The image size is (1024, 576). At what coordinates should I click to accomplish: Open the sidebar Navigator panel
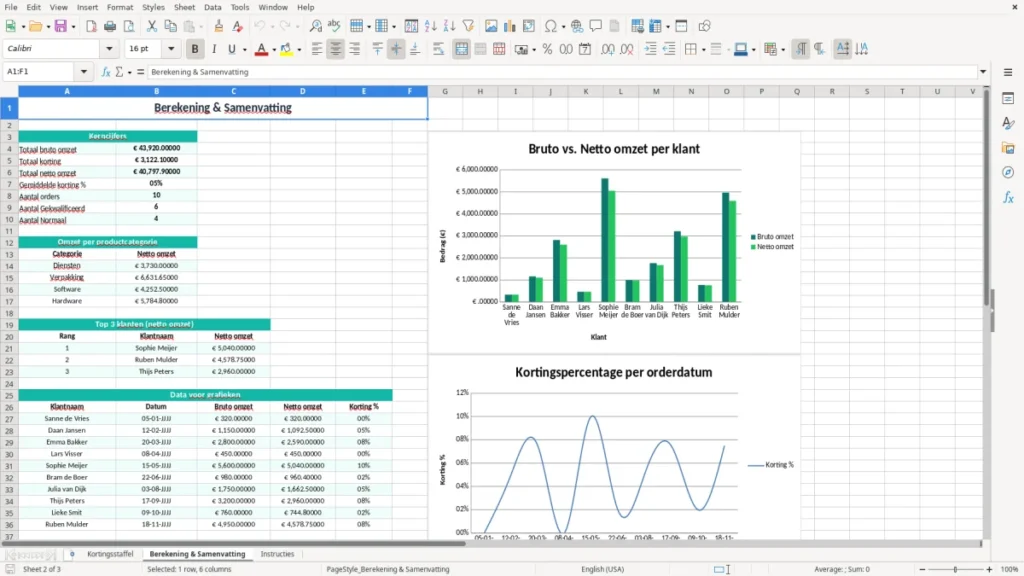click(x=1008, y=172)
